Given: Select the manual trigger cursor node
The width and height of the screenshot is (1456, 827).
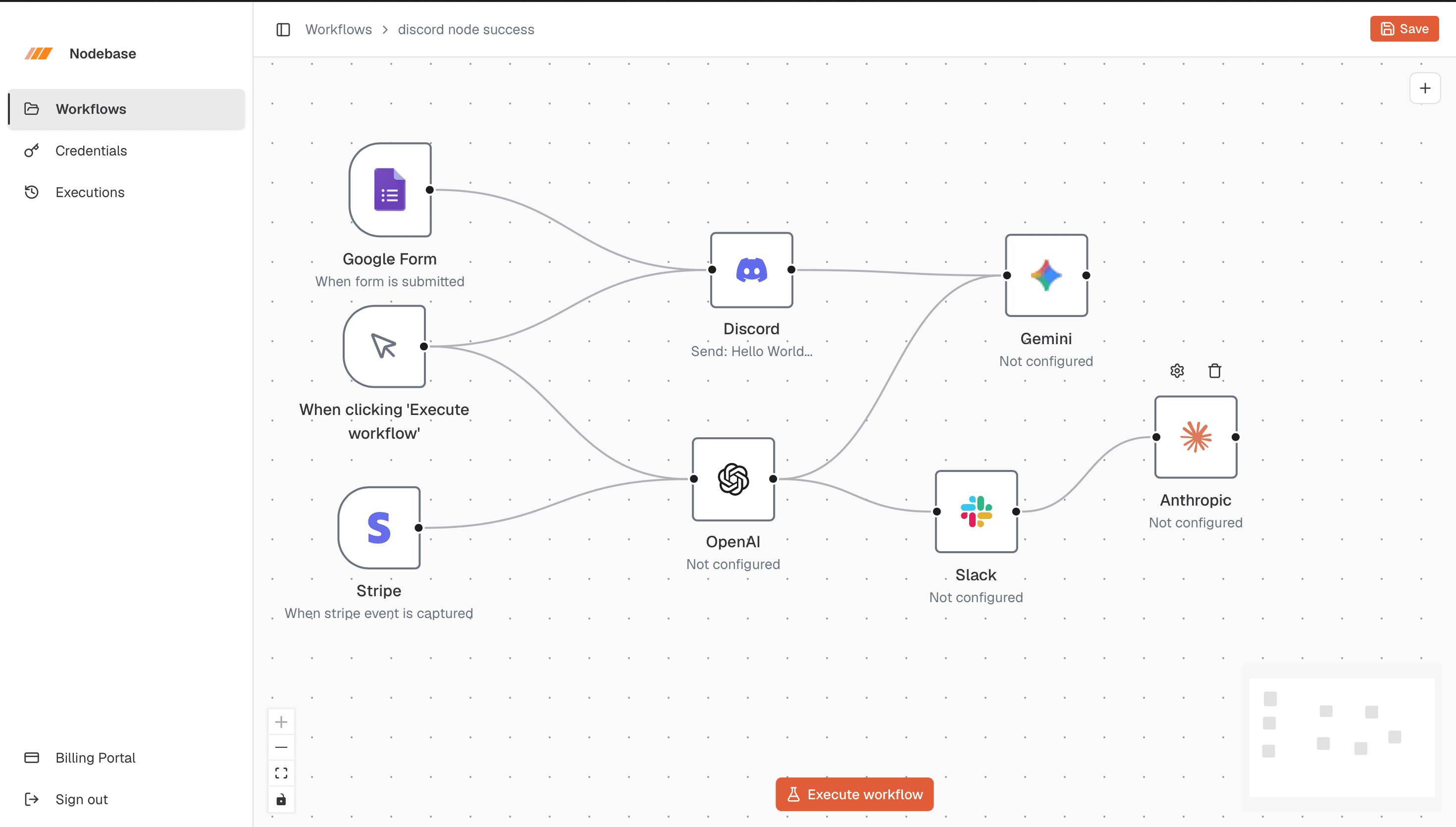Looking at the screenshot, I should (x=384, y=347).
